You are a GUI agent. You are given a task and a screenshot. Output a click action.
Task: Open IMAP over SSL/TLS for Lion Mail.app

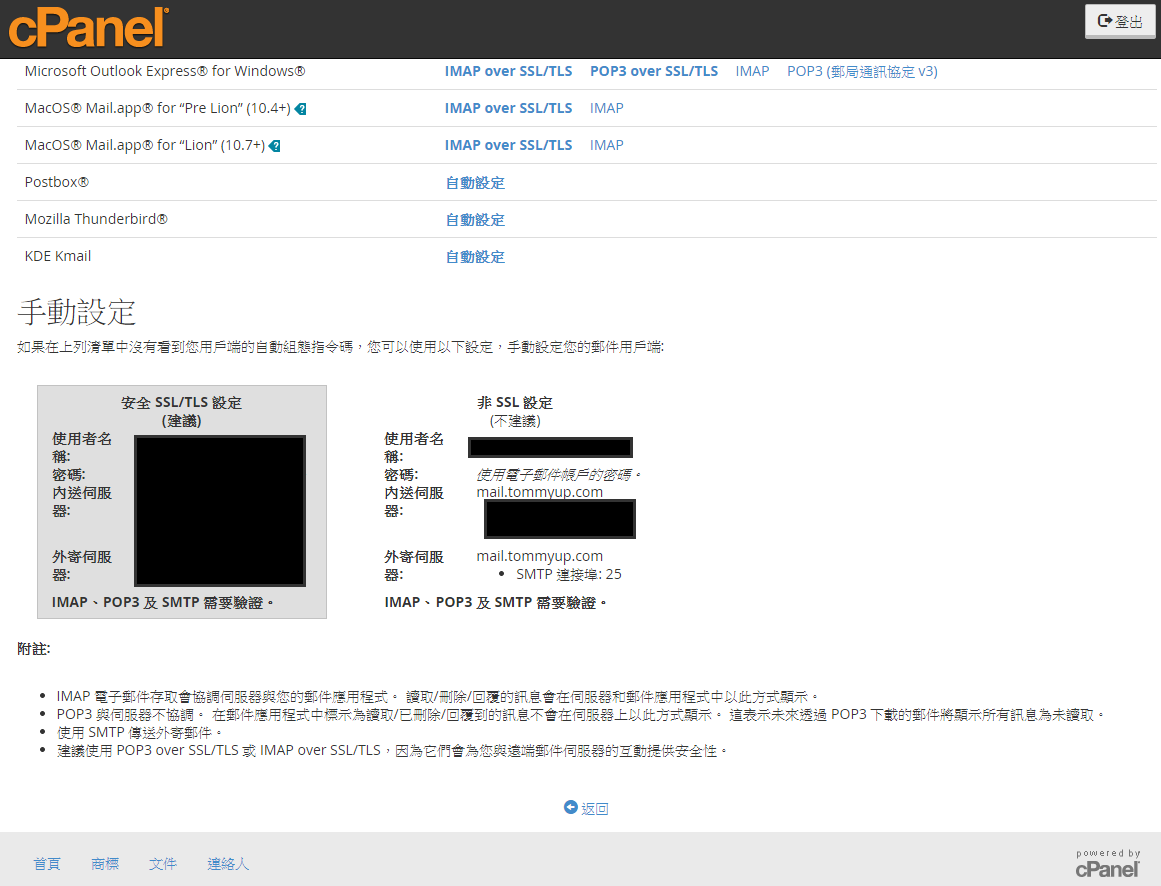click(508, 145)
